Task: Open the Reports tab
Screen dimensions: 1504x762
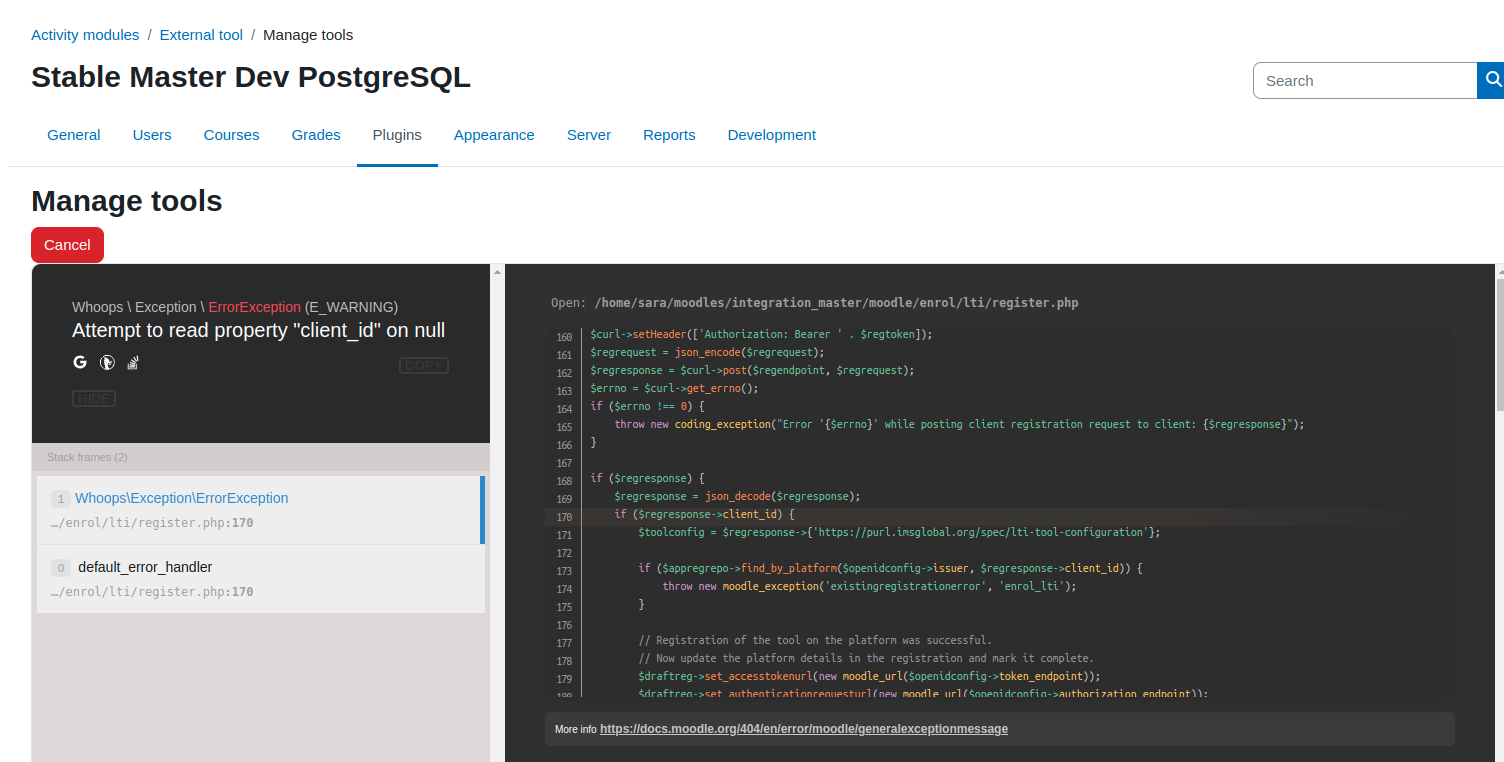Action: pos(669,135)
